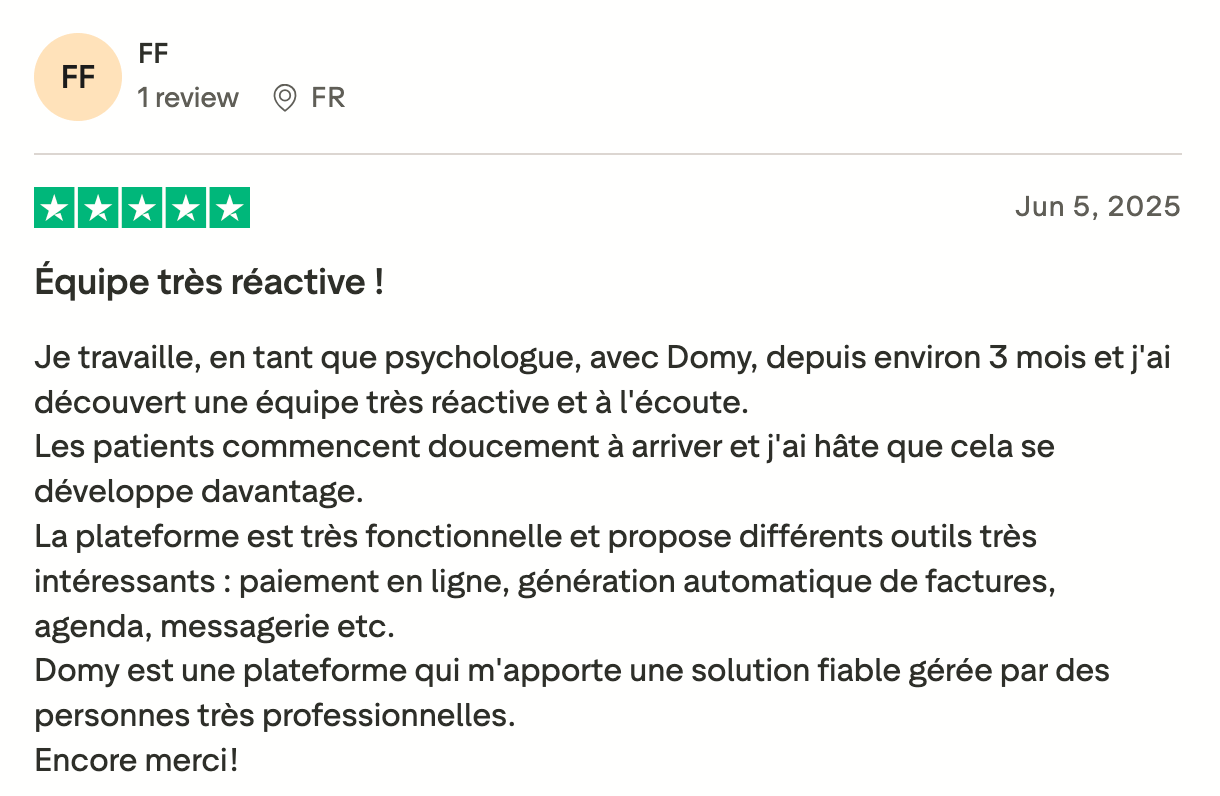Open the FF reviewer name link
Image resolution: width=1220 pixels, height=796 pixels.
(x=153, y=54)
